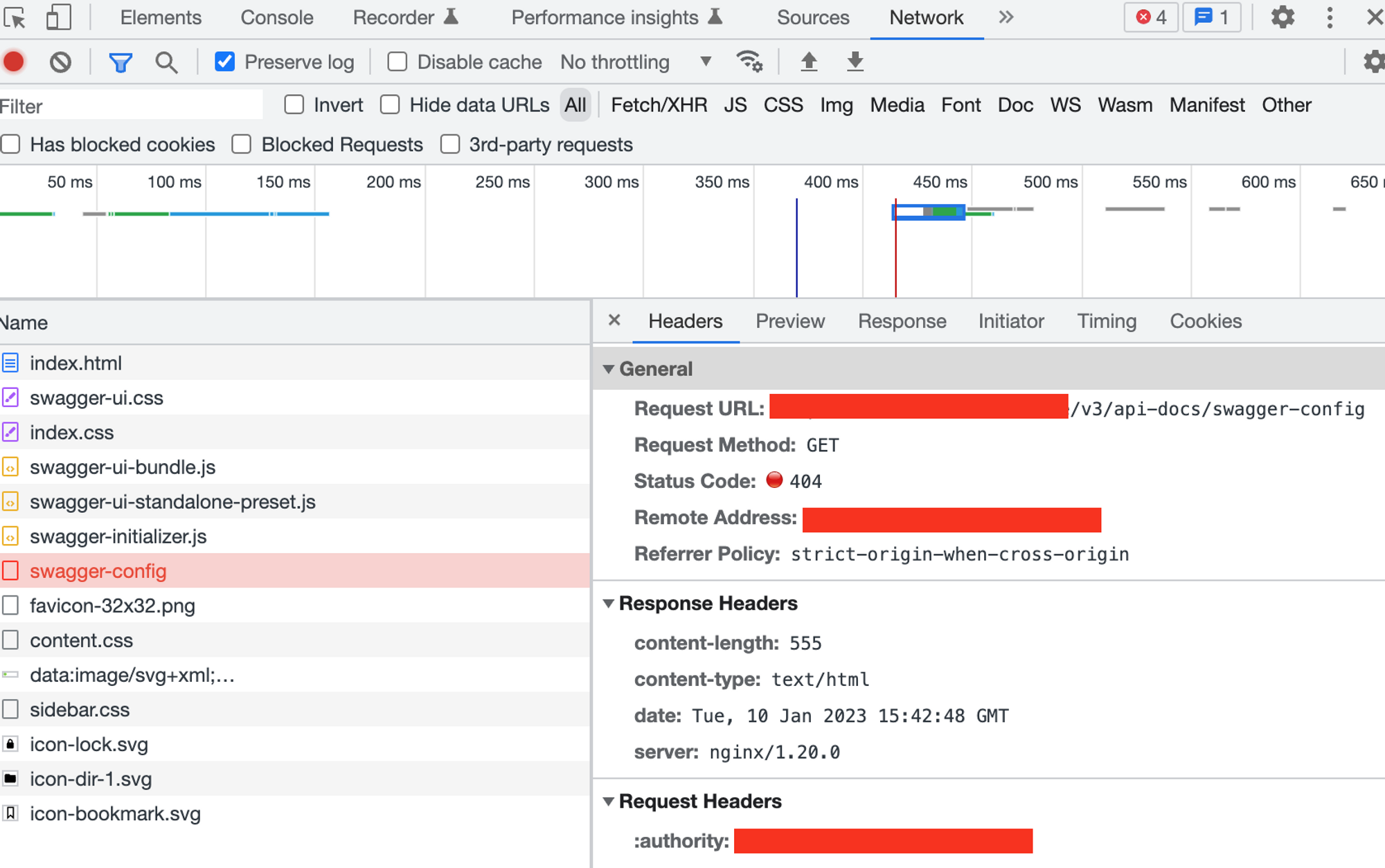Open network conditions wifi icon
Viewport: 1385px width, 868px height.
pyautogui.click(x=749, y=62)
